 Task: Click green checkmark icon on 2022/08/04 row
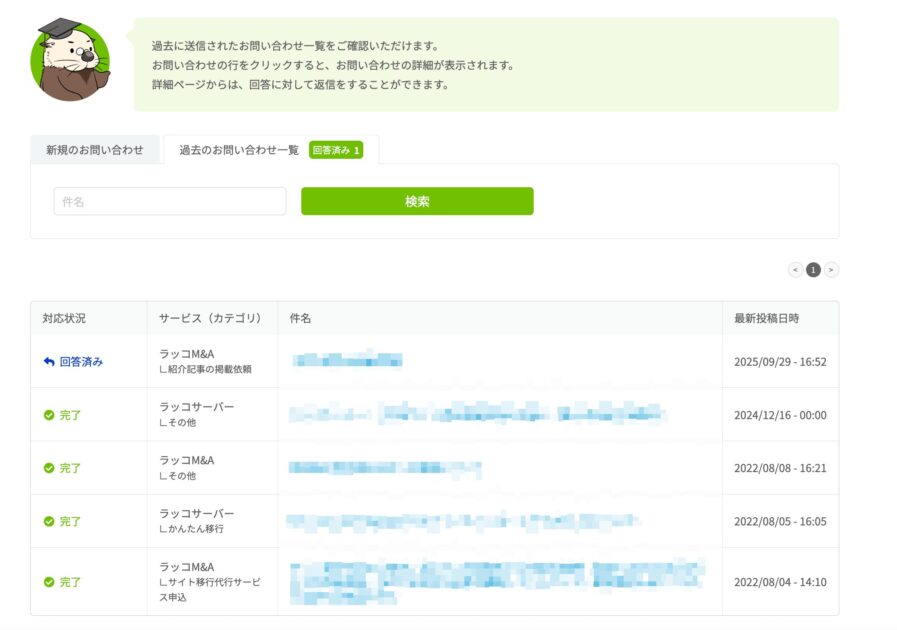(49, 582)
